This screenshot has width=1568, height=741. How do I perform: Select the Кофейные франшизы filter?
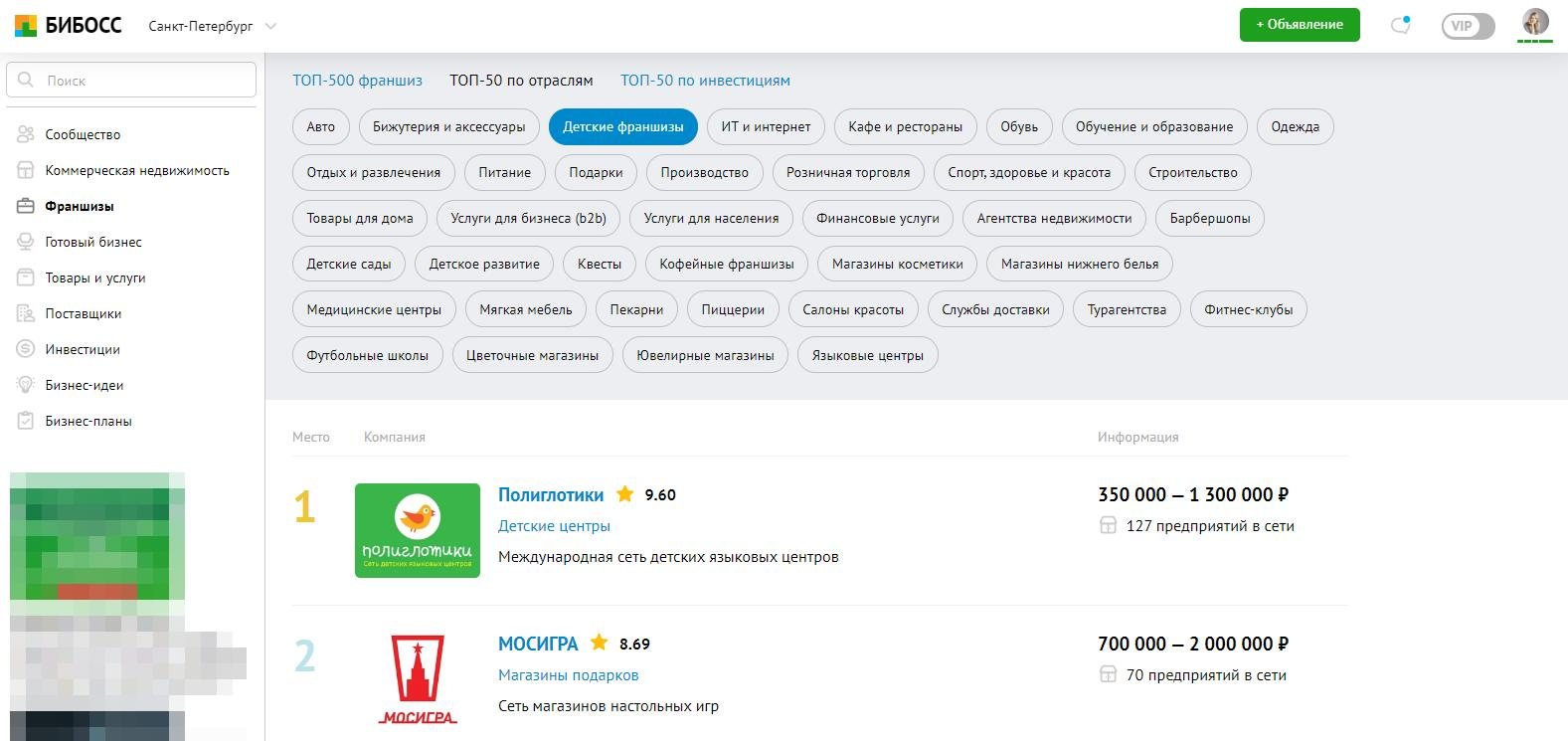[727, 264]
